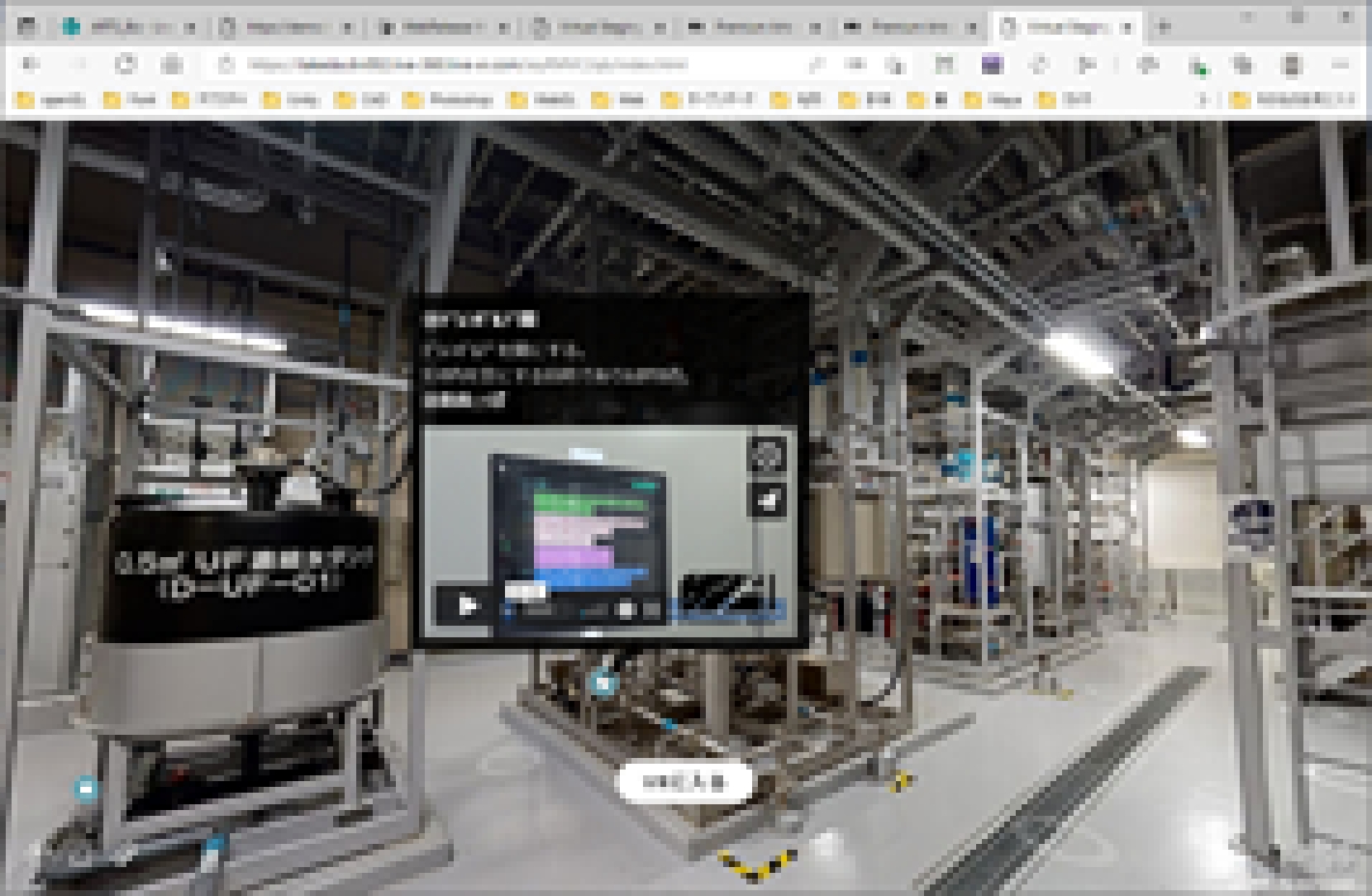This screenshot has width=1372, height=896.
Task: Open the Photoshop bookmarks folder
Action: 449,100
